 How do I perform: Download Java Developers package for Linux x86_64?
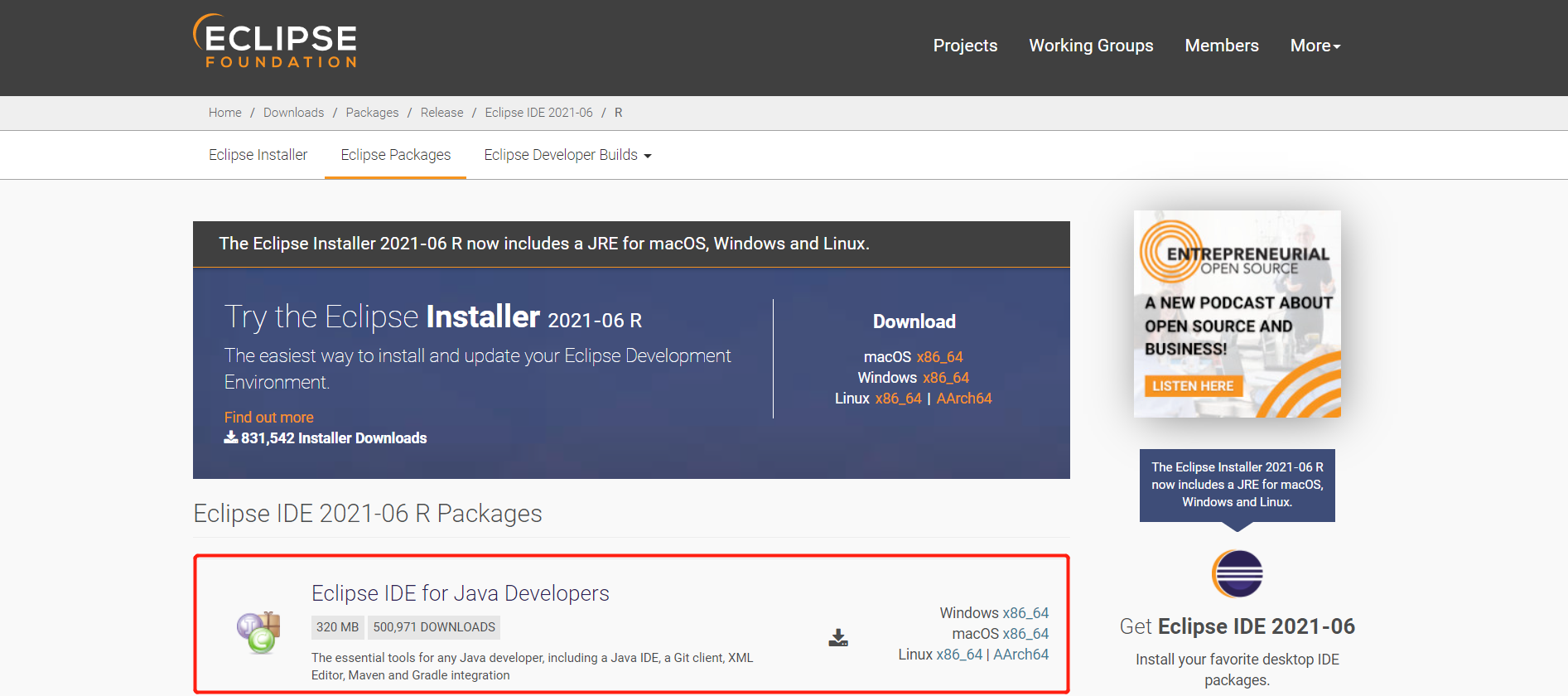pyautogui.click(x=959, y=655)
